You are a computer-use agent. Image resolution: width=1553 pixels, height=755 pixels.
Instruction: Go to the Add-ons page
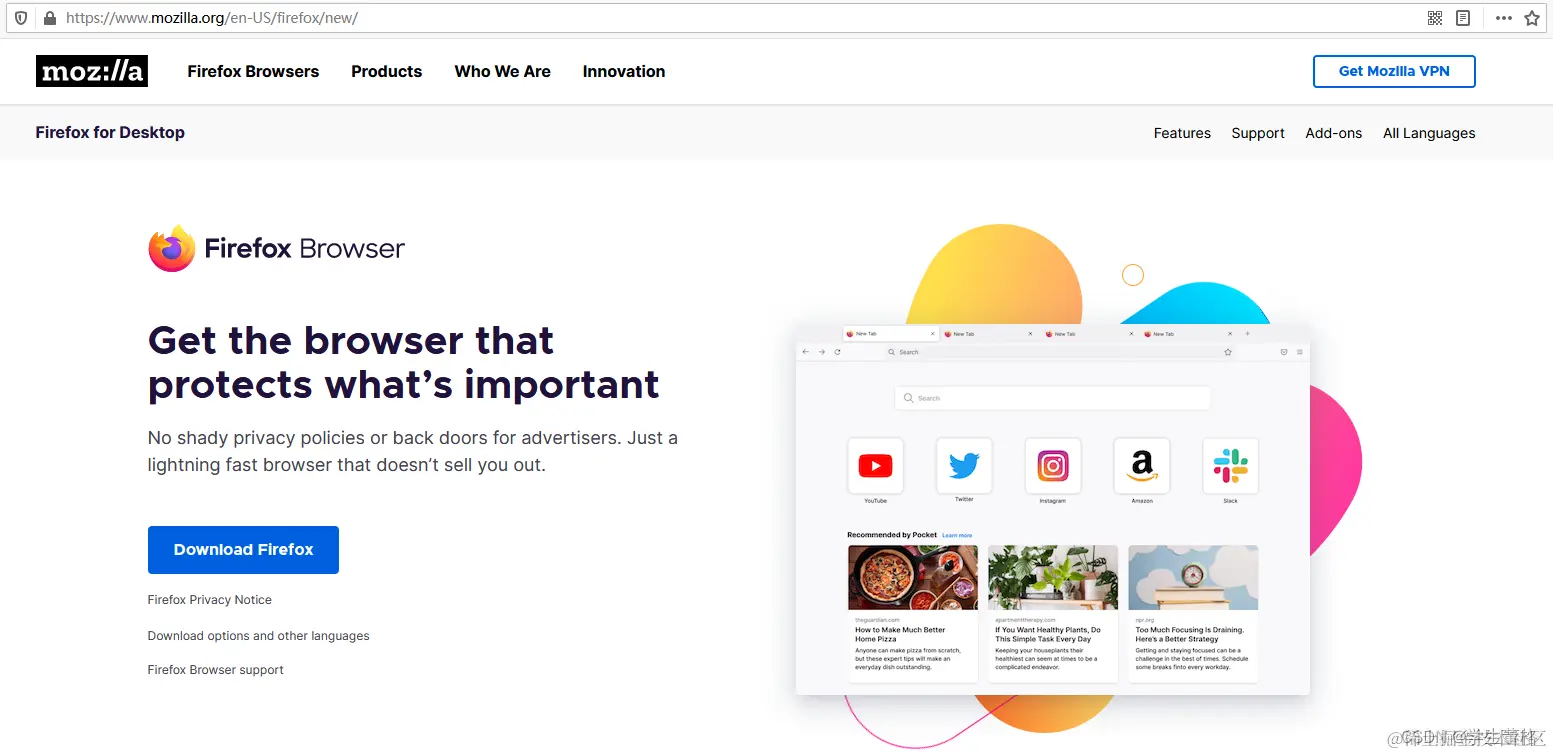coord(1333,133)
